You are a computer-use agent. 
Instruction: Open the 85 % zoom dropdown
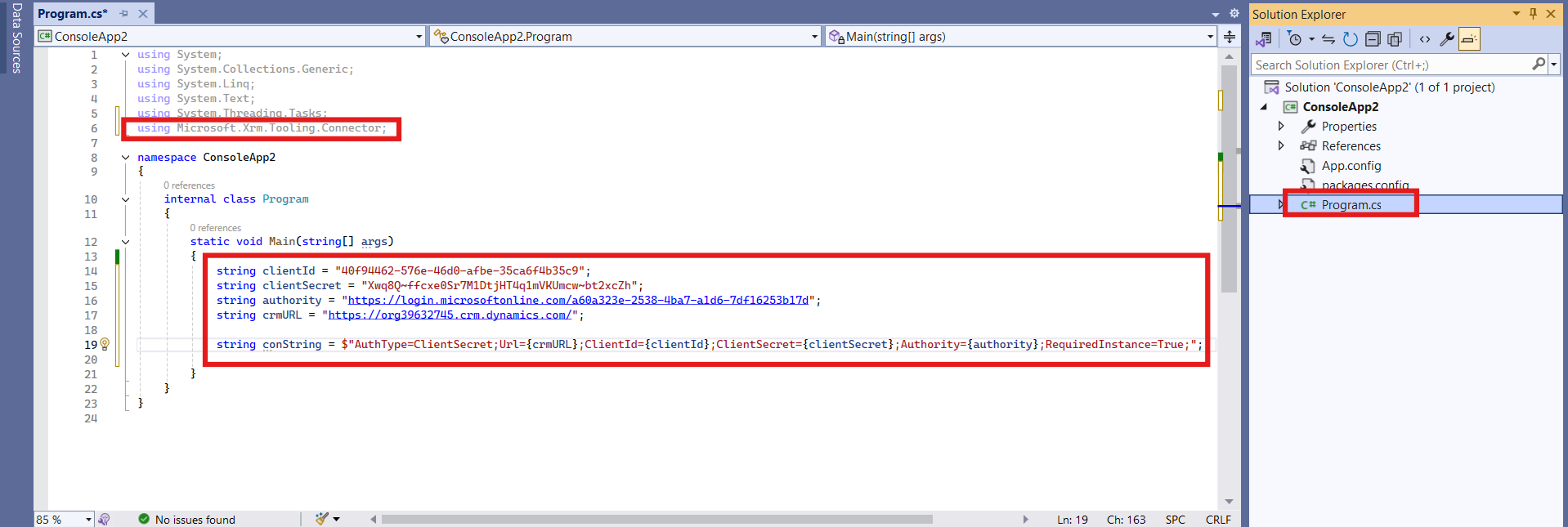pos(88,520)
